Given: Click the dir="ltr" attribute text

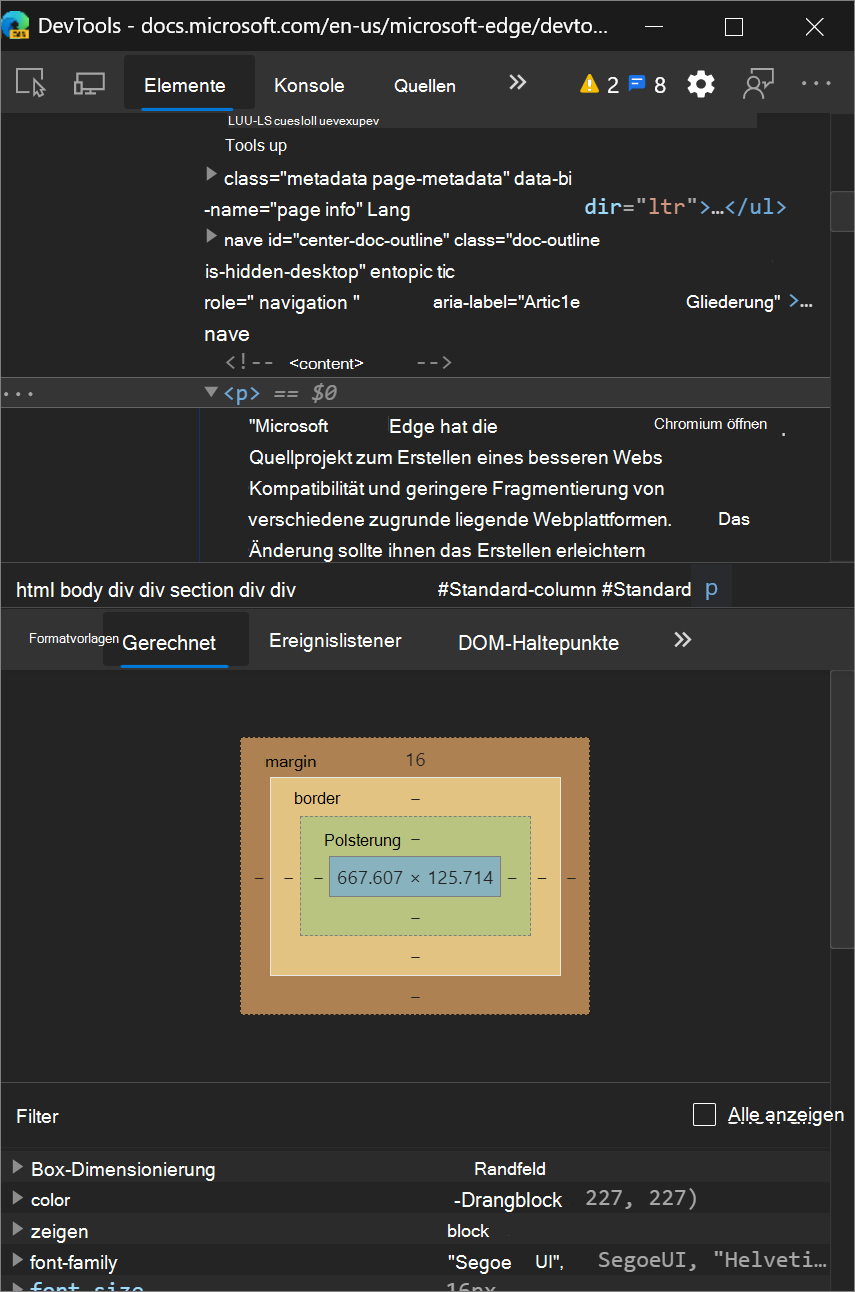Looking at the screenshot, I should tap(641, 207).
